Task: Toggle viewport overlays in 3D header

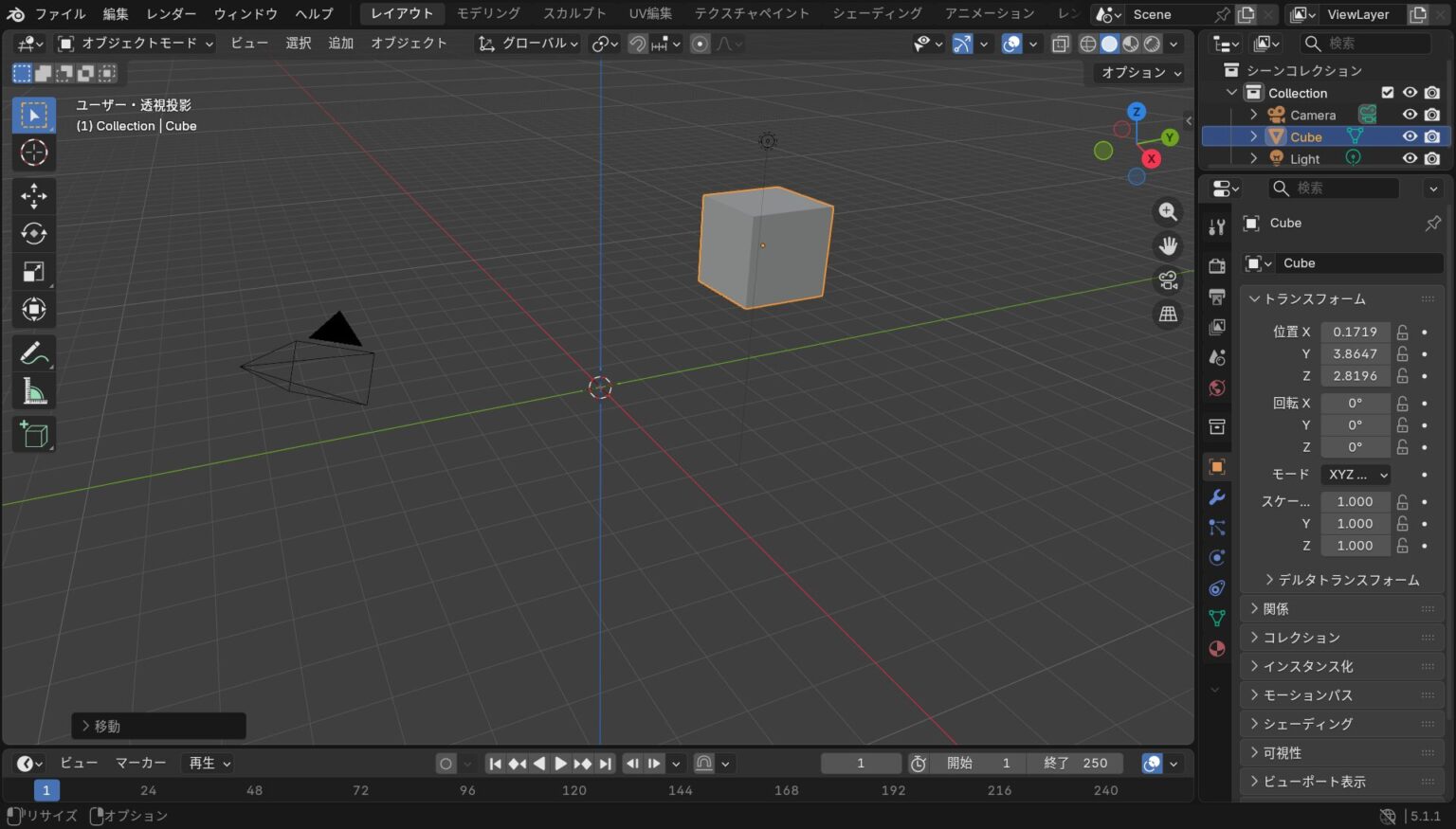Action: point(1011,44)
